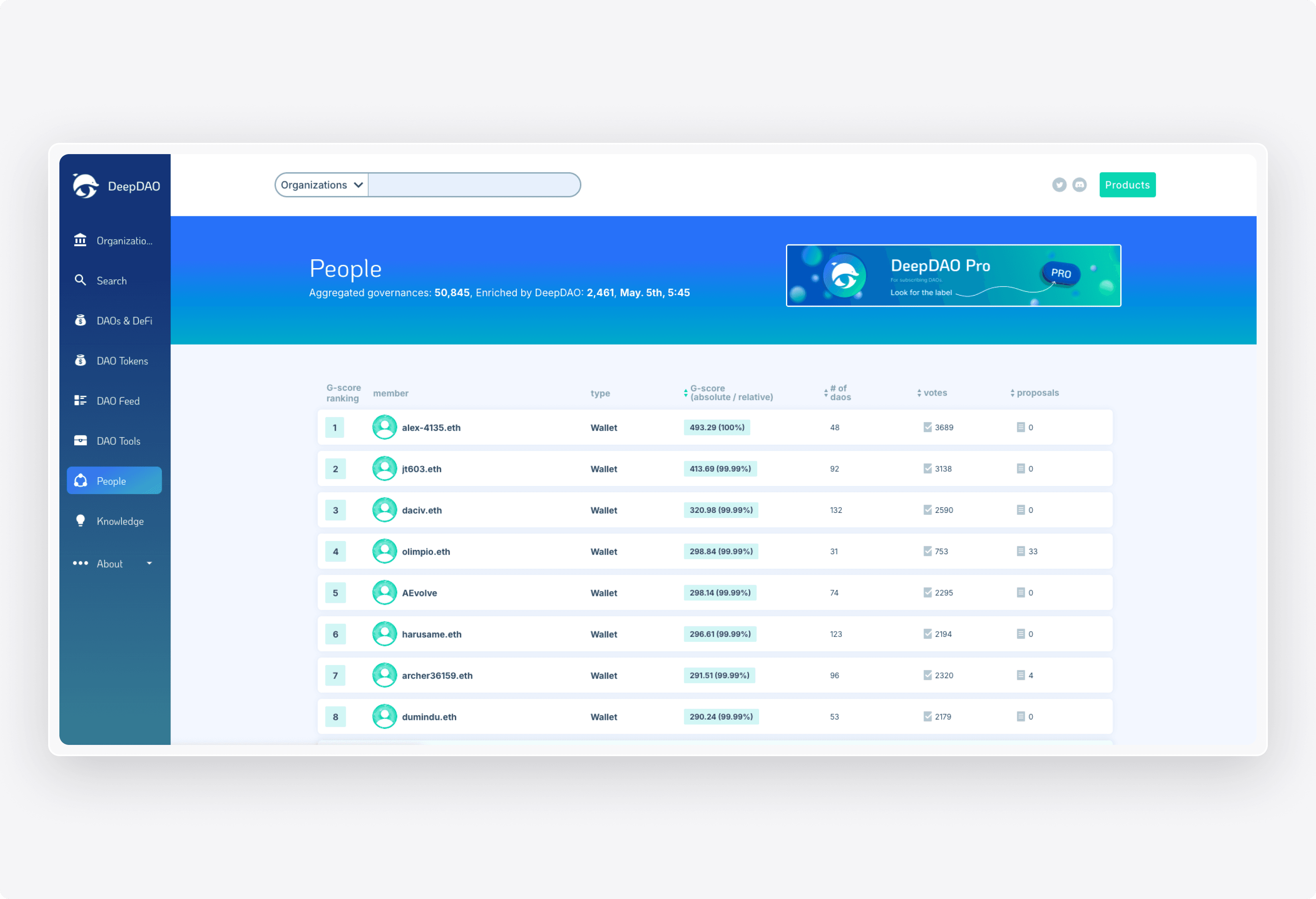Open the People sidebar item
This screenshot has height=899, width=1316.
pos(114,480)
